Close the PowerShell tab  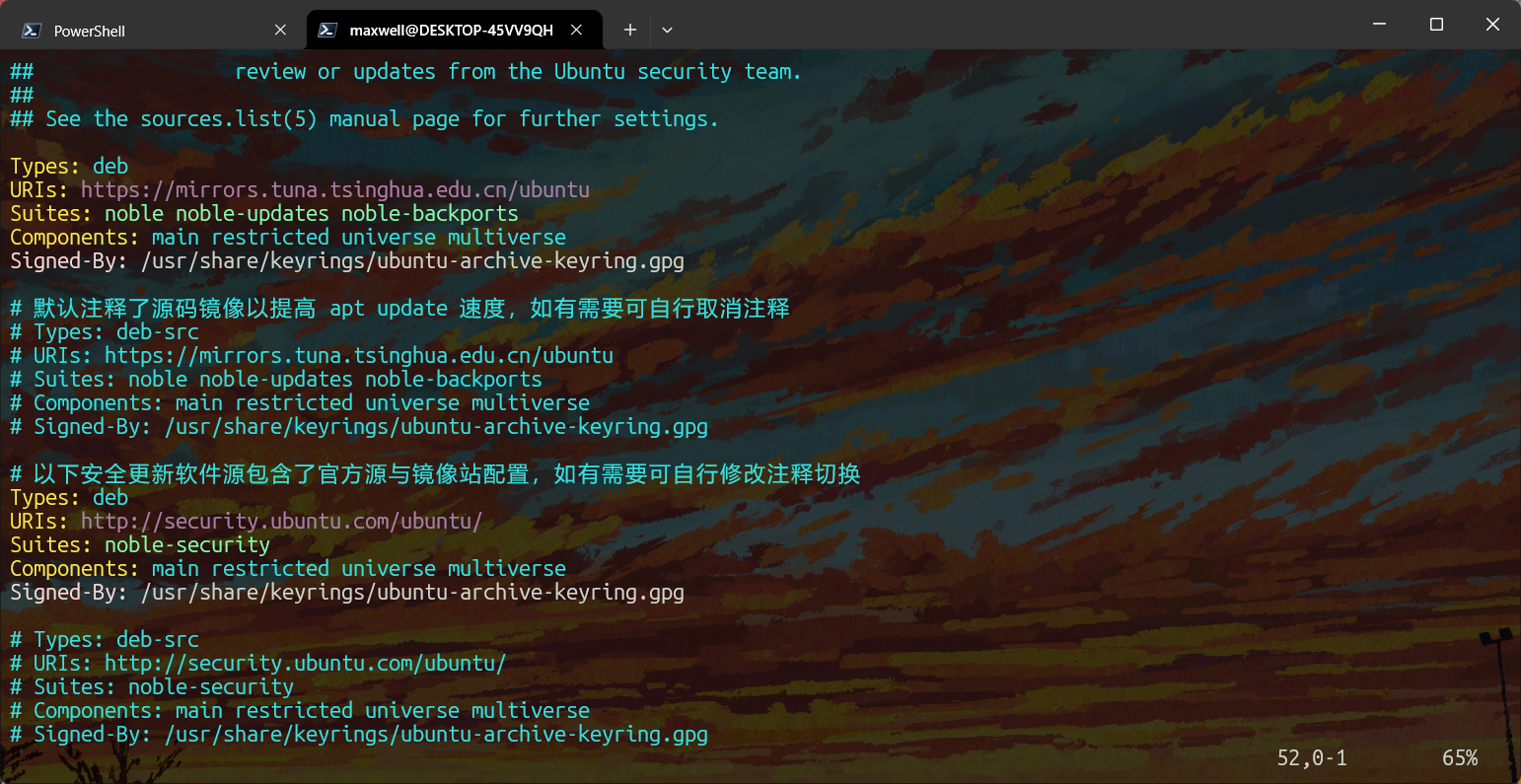tap(280, 31)
